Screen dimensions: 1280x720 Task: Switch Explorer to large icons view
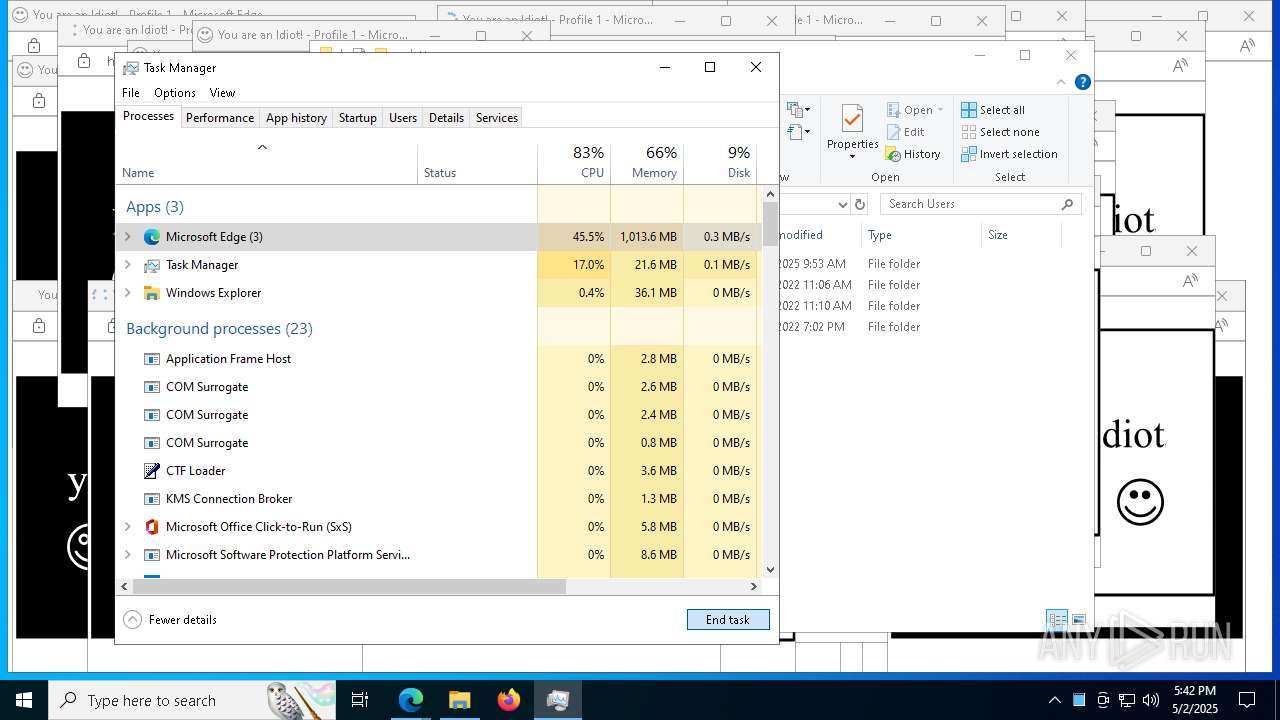[1079, 620]
